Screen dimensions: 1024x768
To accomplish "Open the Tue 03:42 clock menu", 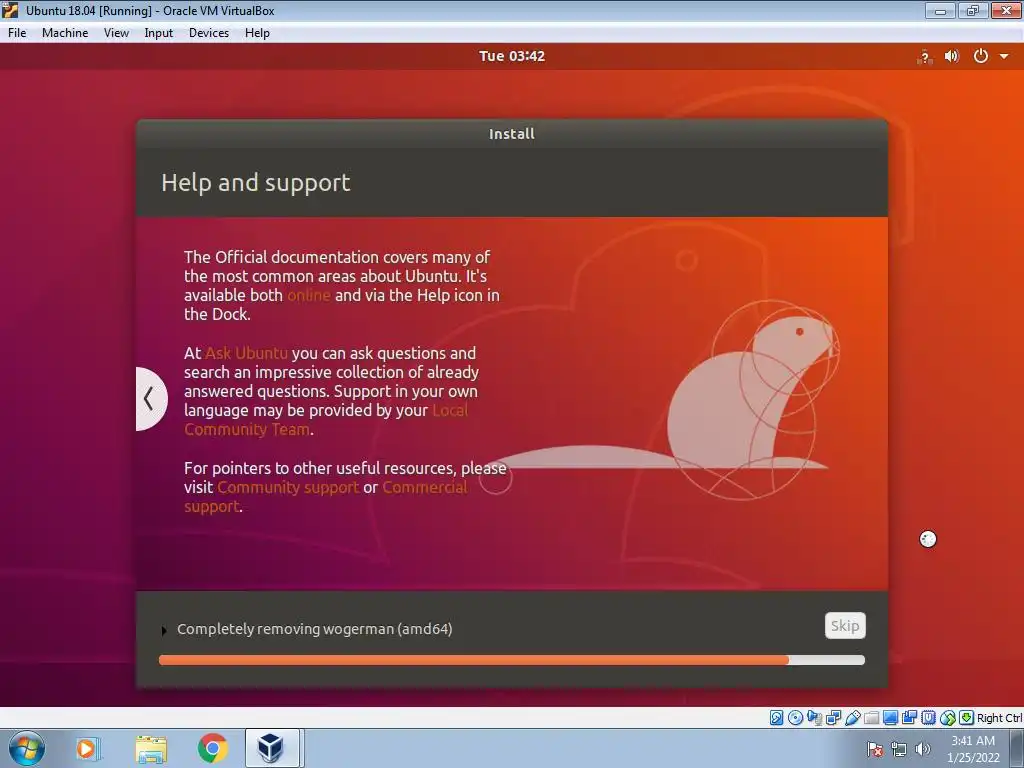I will pos(512,56).
